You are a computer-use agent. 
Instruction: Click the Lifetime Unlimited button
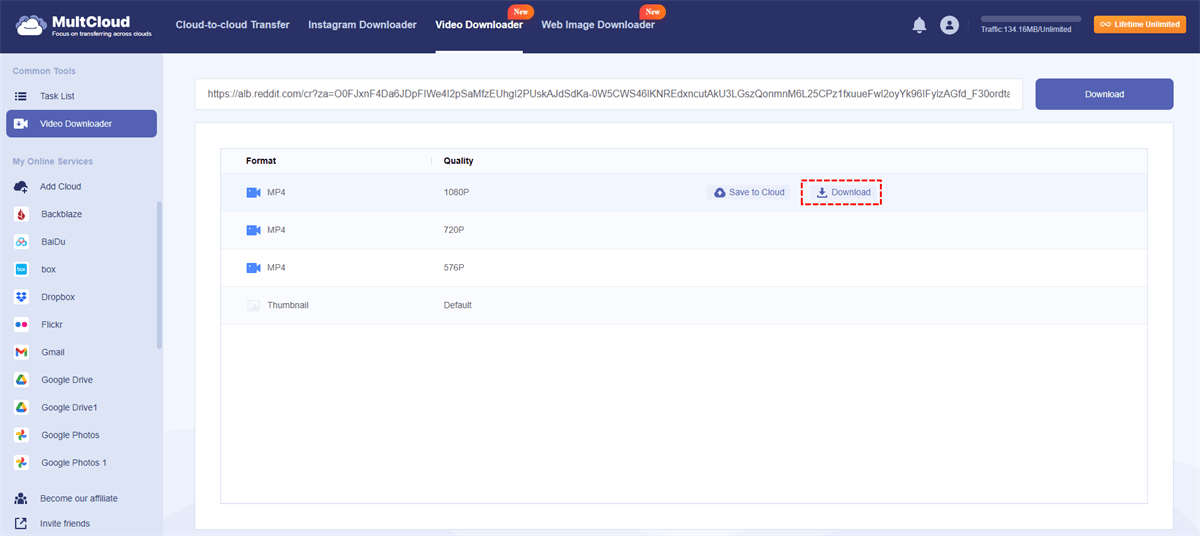[x=1140, y=24]
